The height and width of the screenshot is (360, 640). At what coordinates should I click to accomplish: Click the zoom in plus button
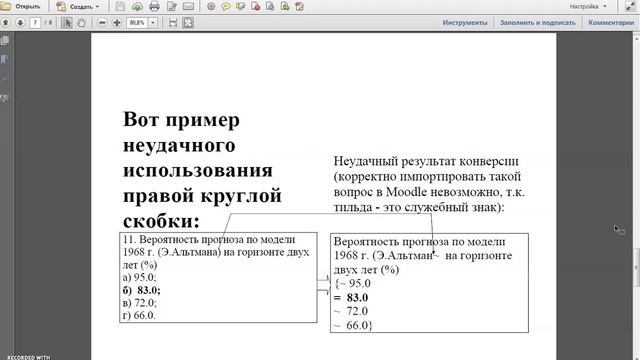pyautogui.click(x=117, y=23)
